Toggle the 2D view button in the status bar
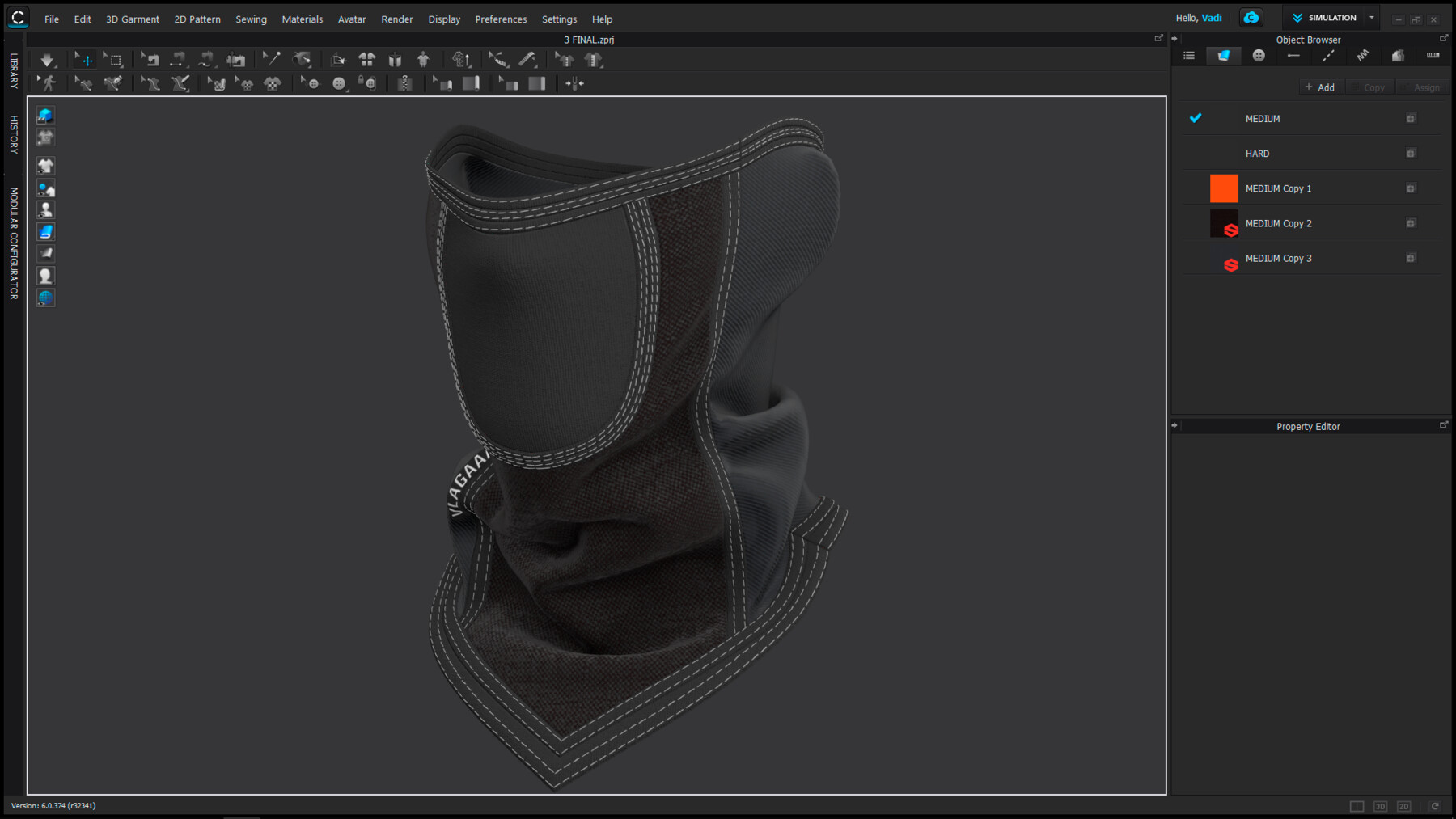The width and height of the screenshot is (1456, 819). tap(1404, 806)
